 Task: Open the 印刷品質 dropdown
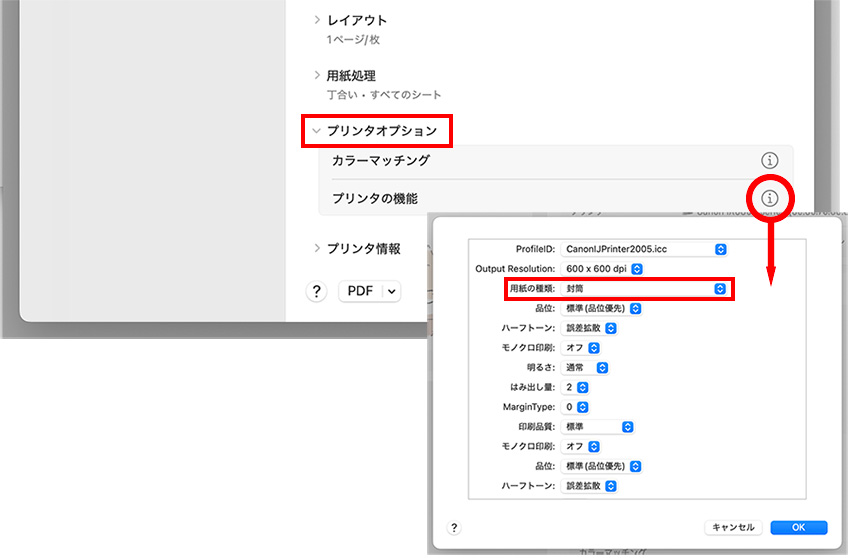point(598,426)
